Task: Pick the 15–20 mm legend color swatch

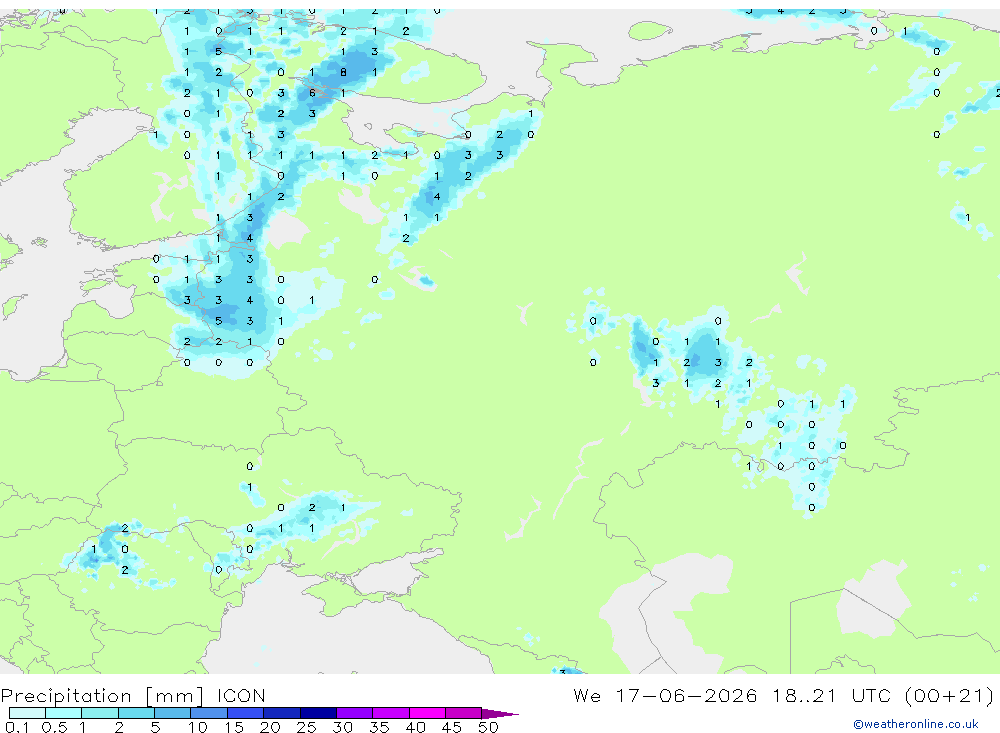Action: click(246, 713)
